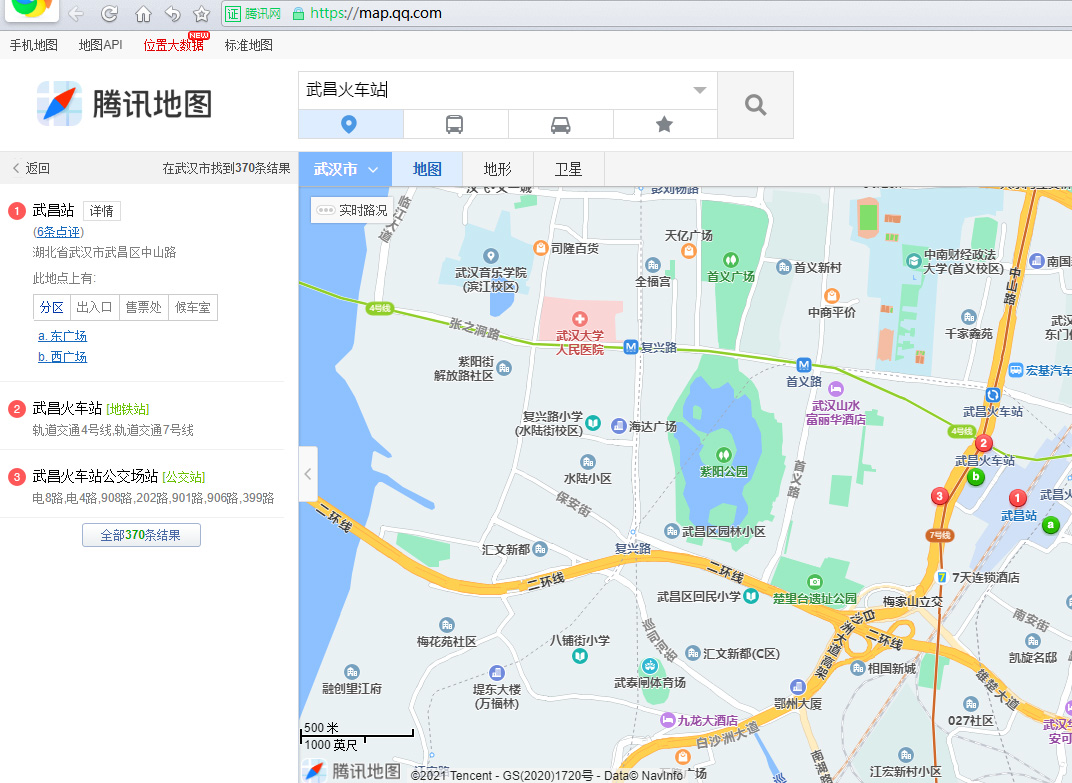Click the 海达广场 building icon
Viewport: 1072px width, 783px height.
(619, 425)
